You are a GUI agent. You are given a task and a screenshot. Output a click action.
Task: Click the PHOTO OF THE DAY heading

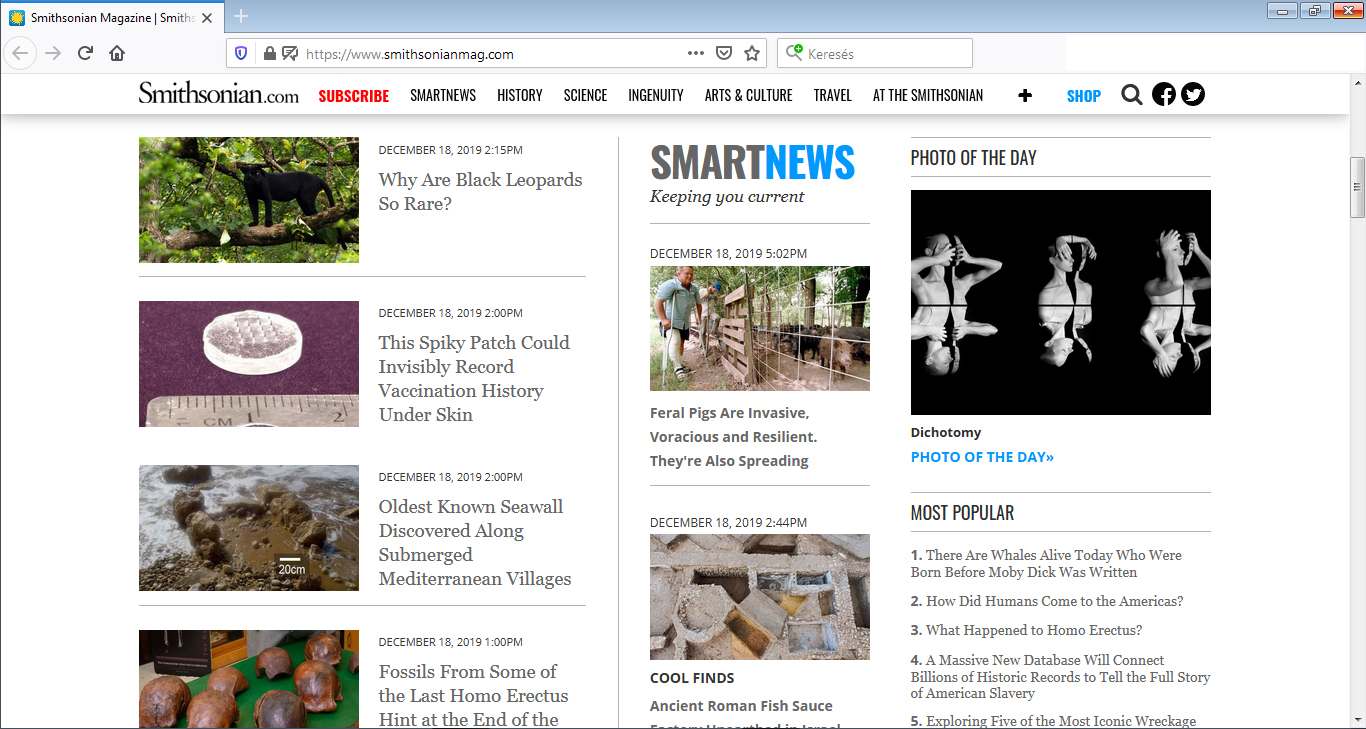click(973, 158)
